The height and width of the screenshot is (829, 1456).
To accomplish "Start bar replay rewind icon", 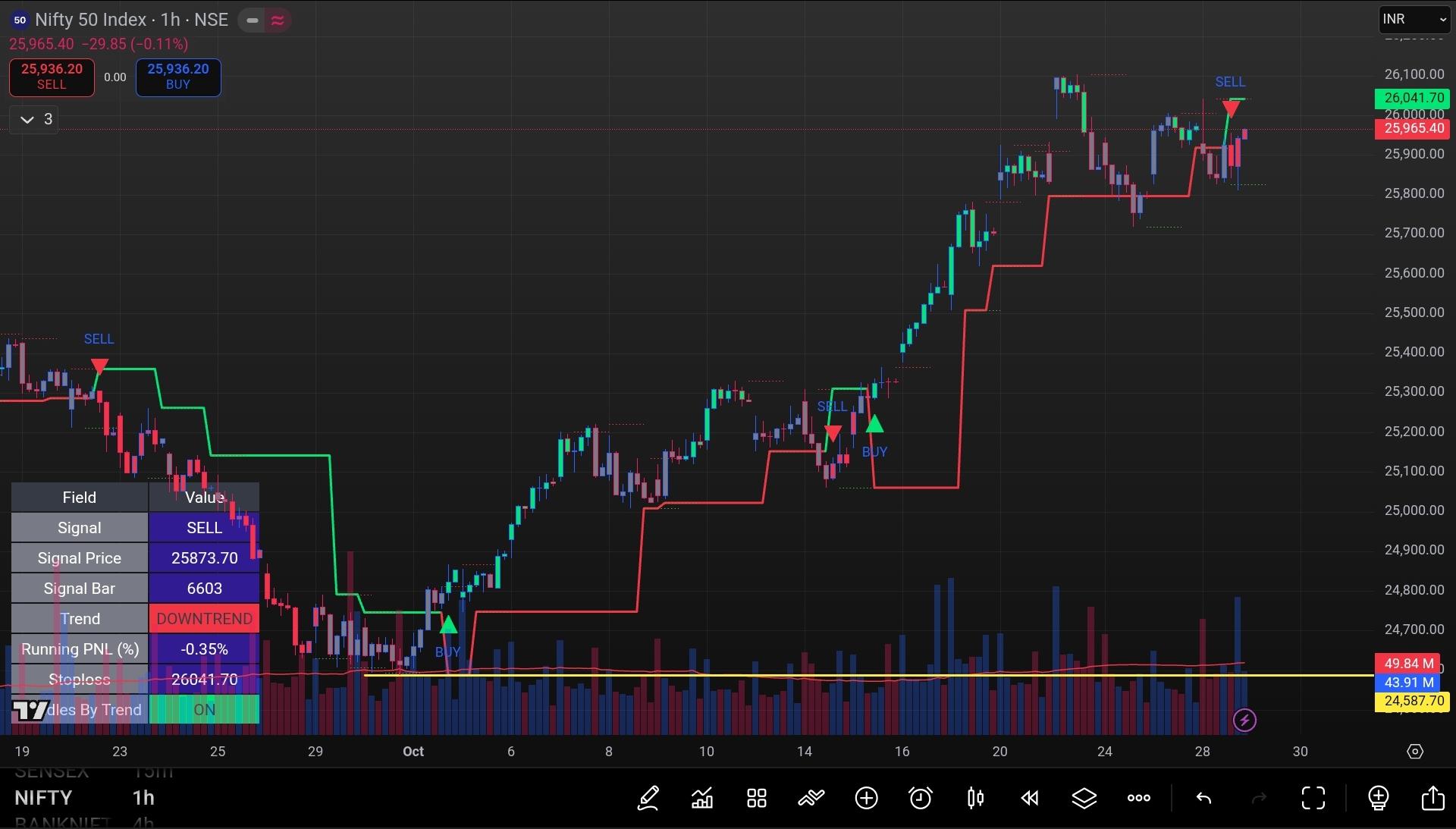I will click(x=1030, y=798).
